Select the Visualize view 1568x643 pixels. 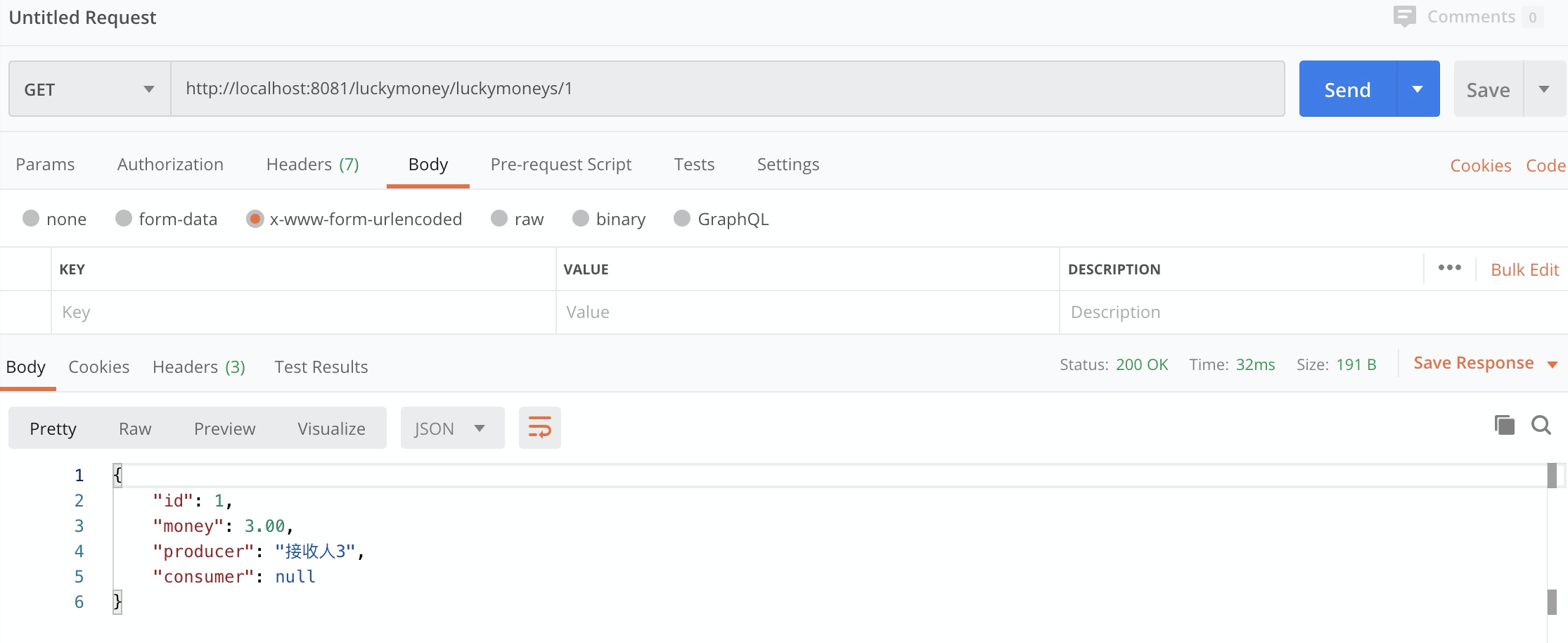[331, 428]
